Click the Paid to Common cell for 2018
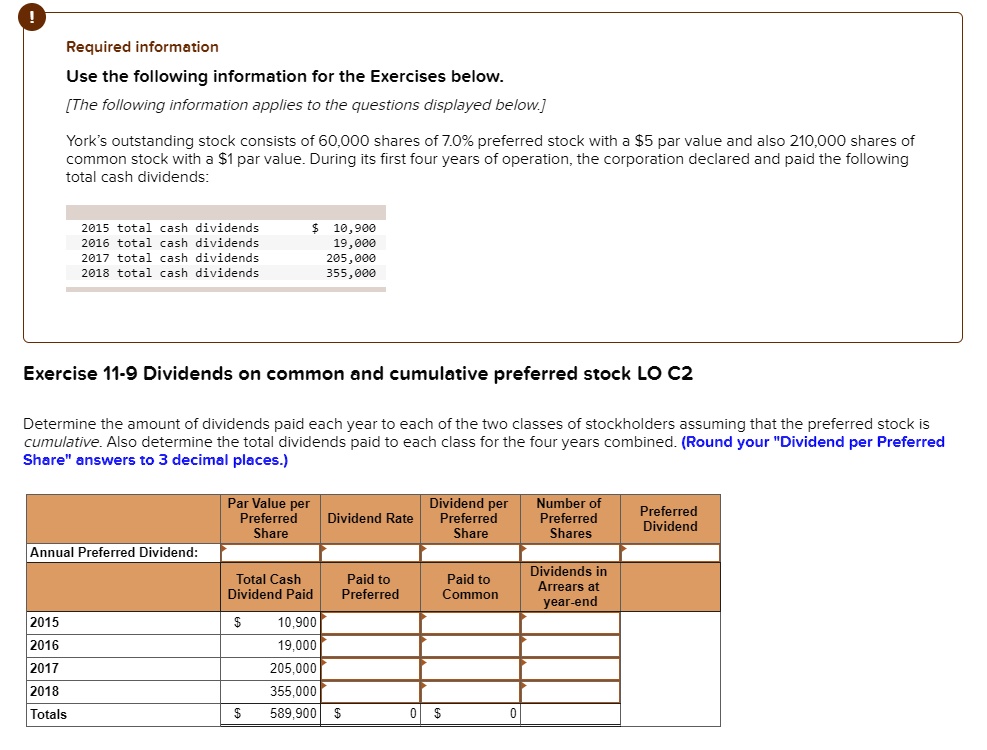The height and width of the screenshot is (750, 987). coord(472,691)
